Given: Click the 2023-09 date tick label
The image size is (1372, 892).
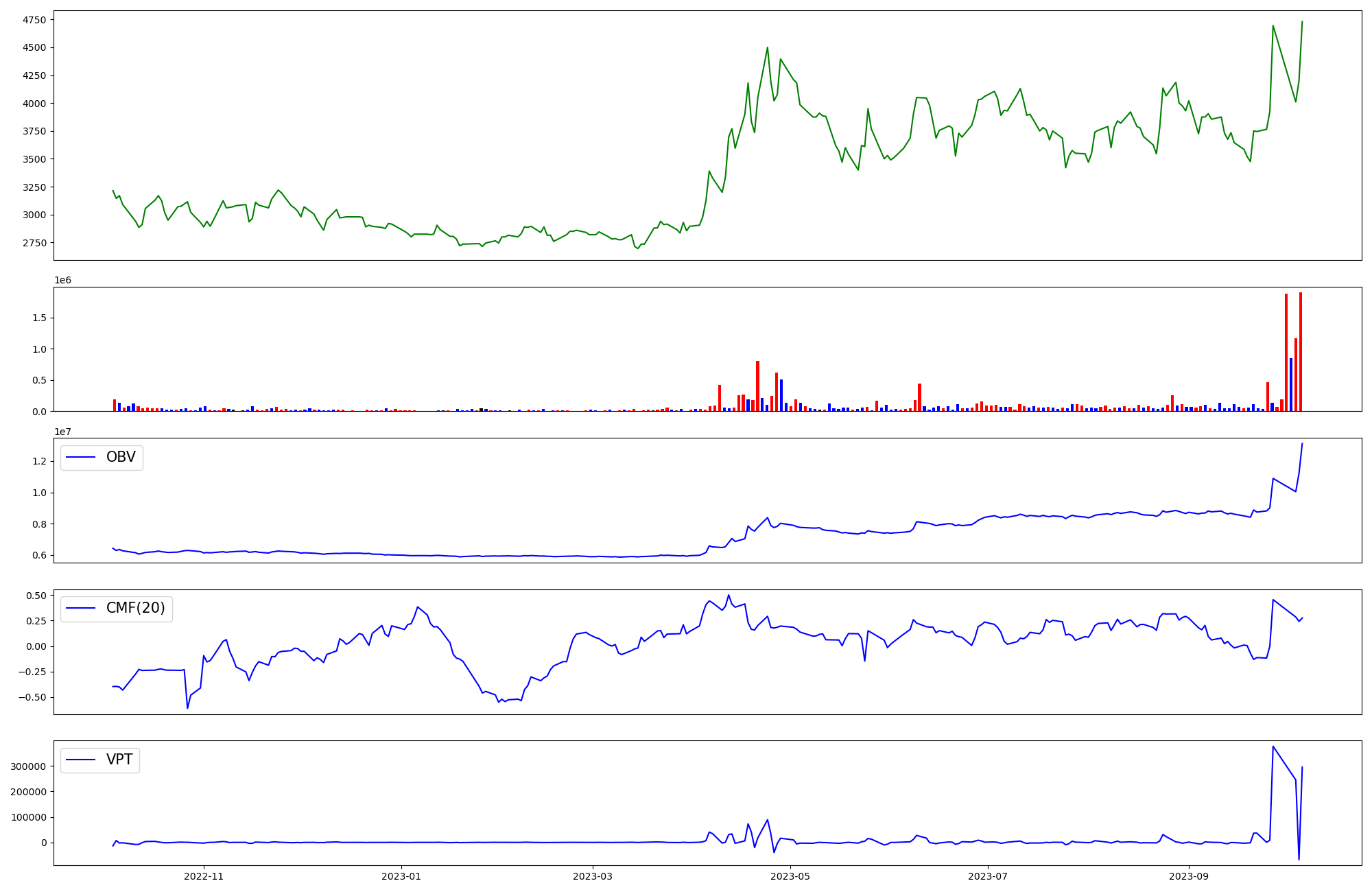Looking at the screenshot, I should 1188,876.
